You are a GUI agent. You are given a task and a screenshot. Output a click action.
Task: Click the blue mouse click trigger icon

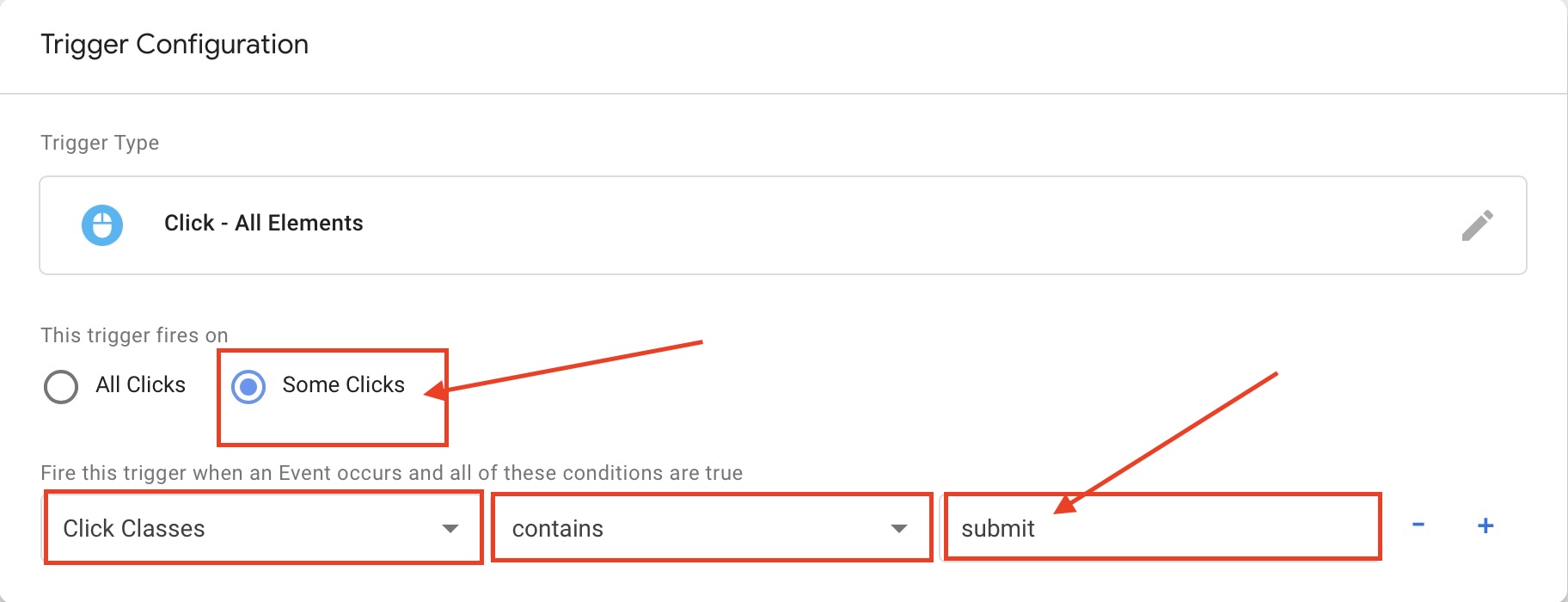(x=102, y=225)
